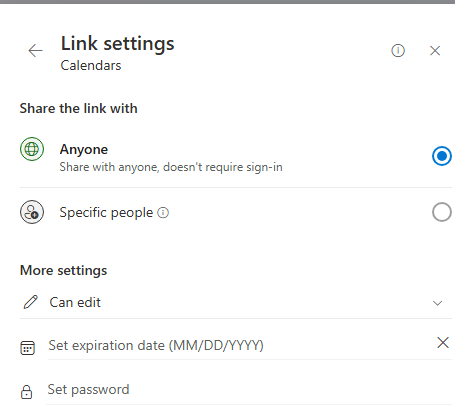
Task: Show info tooltip beside Specific people
Action: point(163,212)
